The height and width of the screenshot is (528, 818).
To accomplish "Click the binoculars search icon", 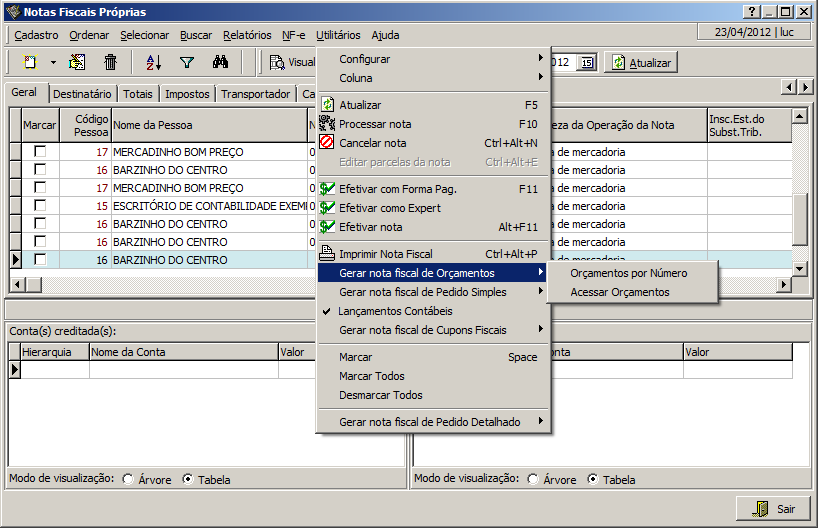I will point(220,62).
